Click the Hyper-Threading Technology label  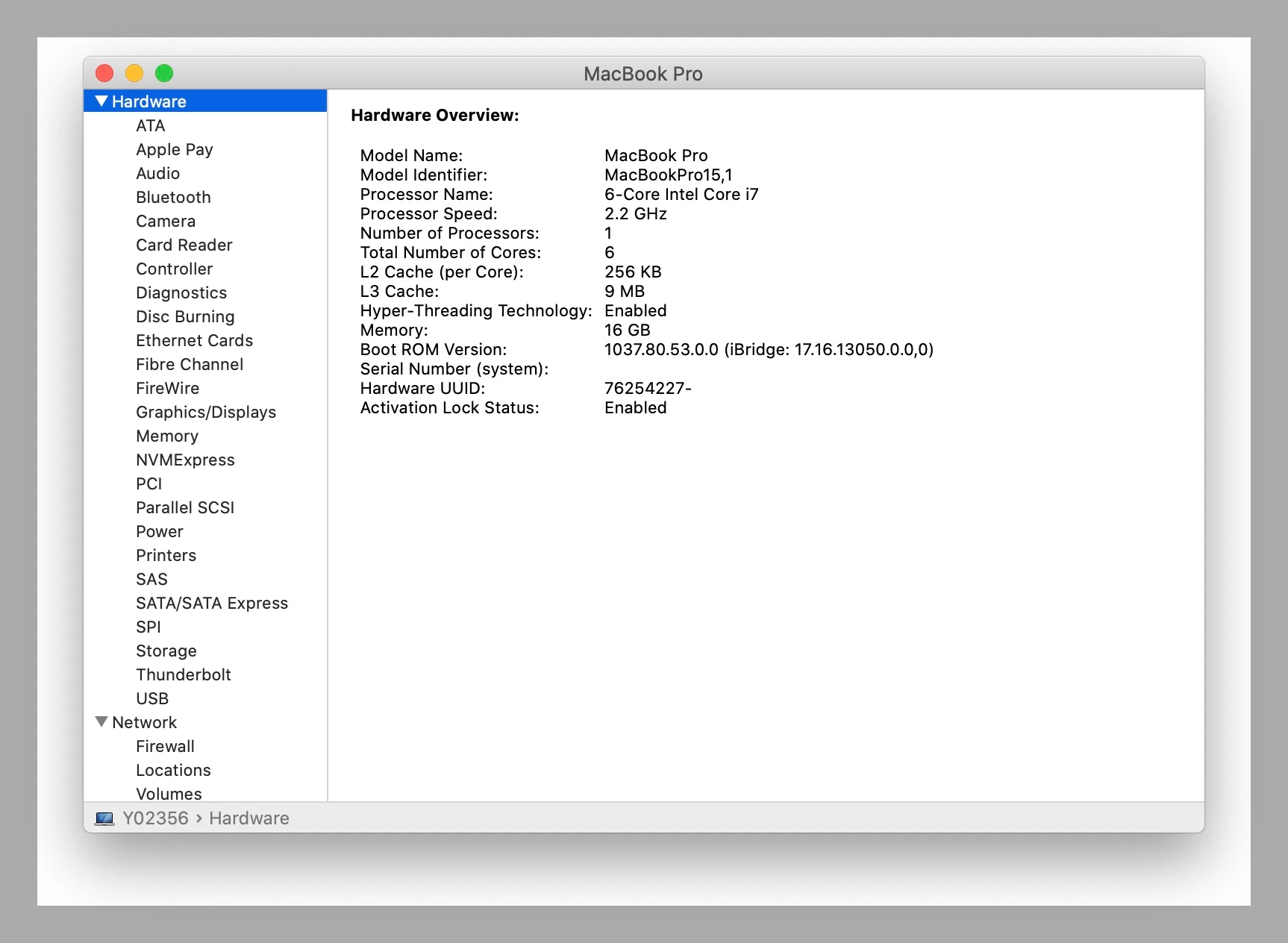point(476,310)
